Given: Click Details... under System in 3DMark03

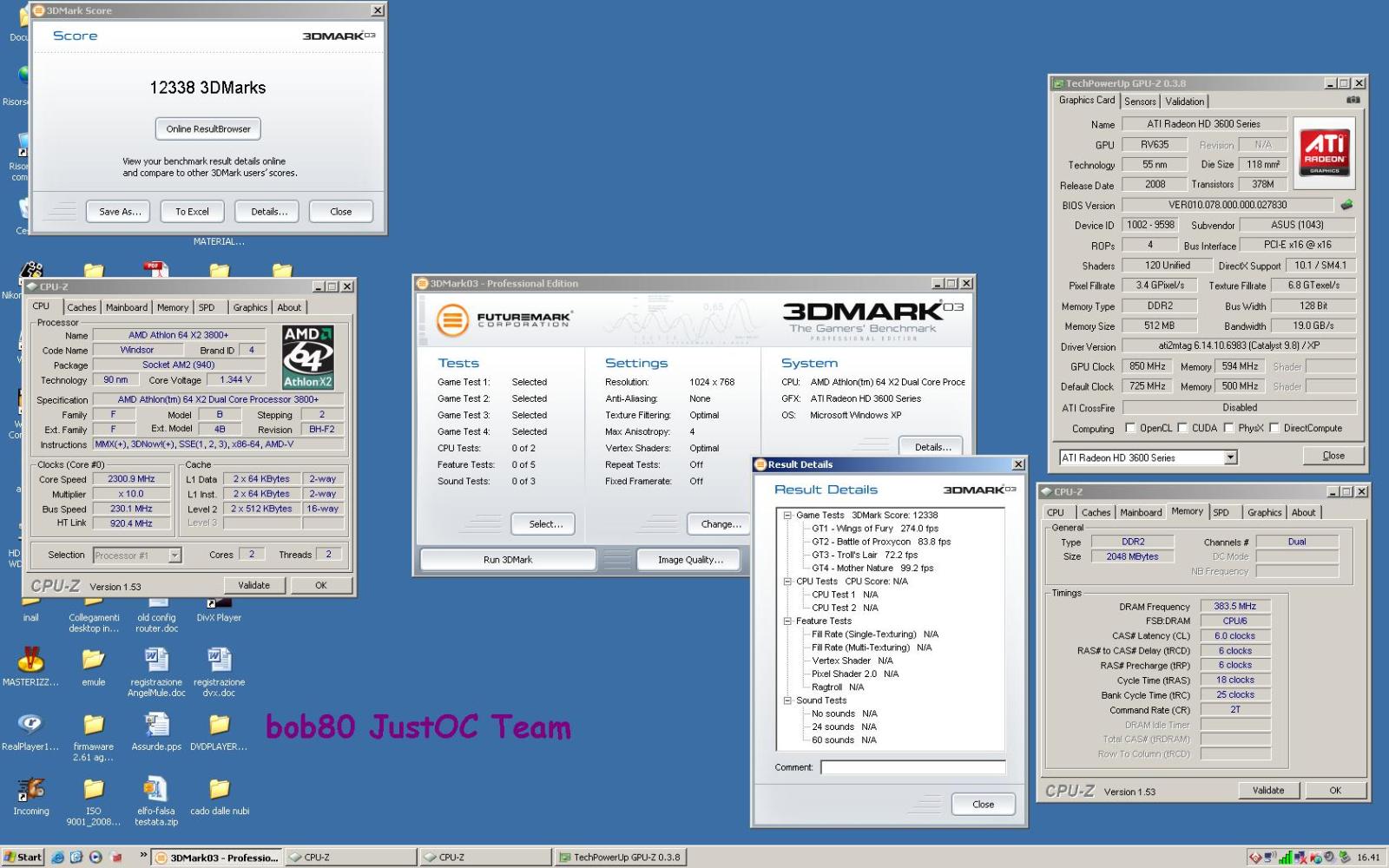Looking at the screenshot, I should [x=932, y=447].
